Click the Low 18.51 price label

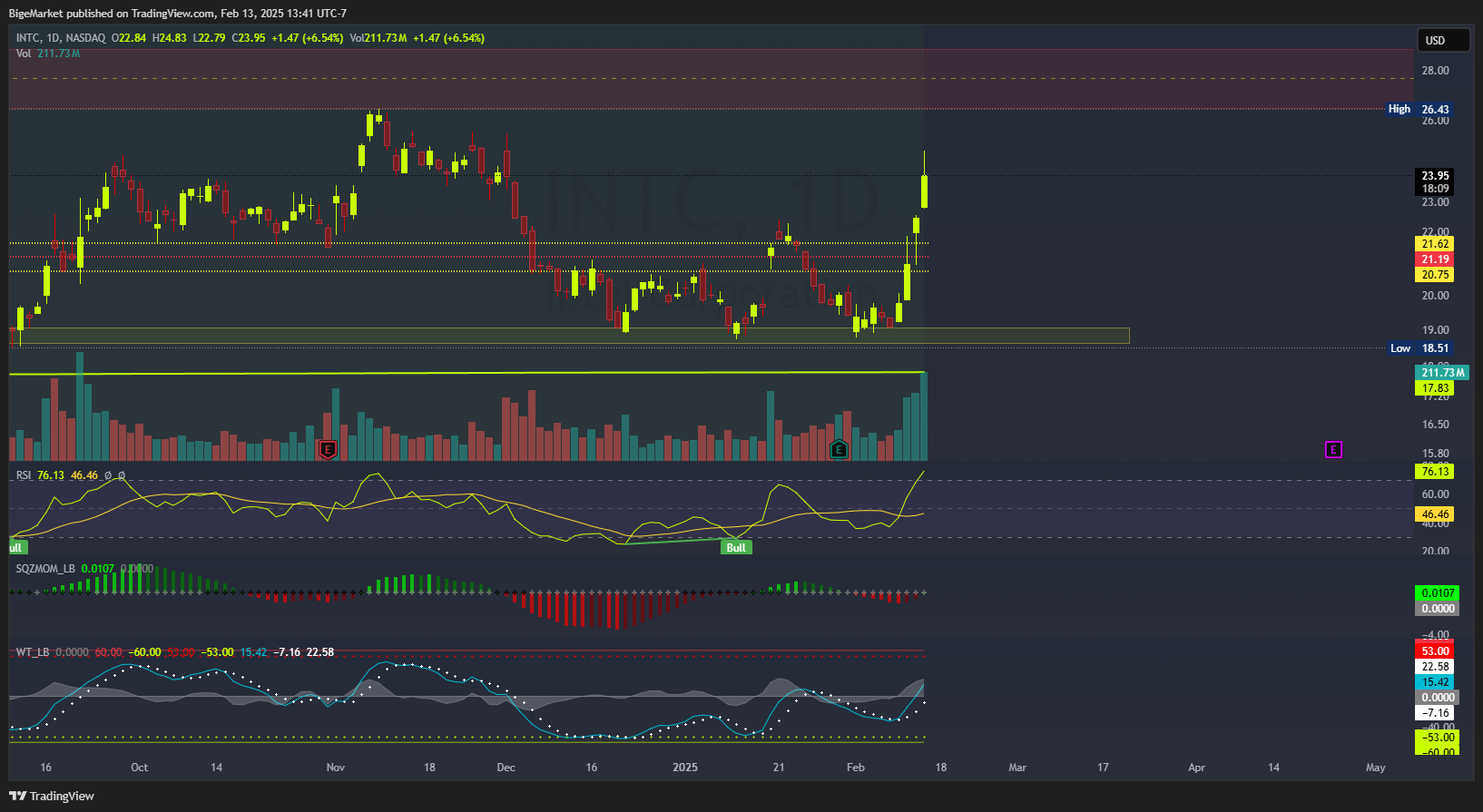pos(1420,348)
